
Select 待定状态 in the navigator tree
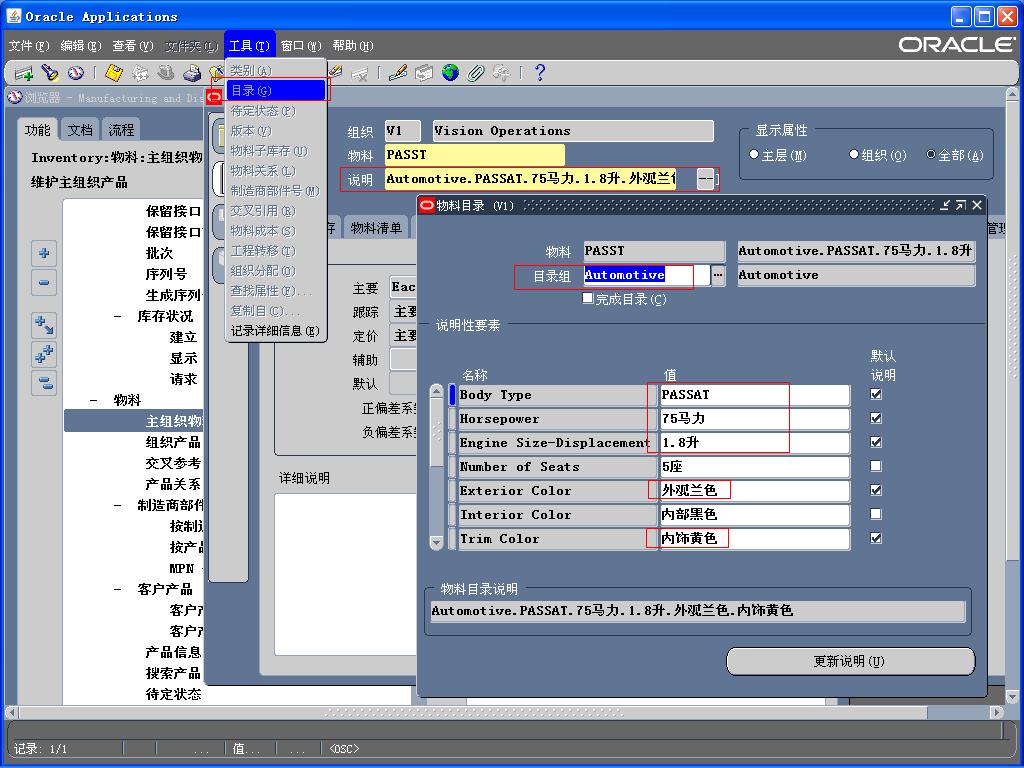(173, 694)
